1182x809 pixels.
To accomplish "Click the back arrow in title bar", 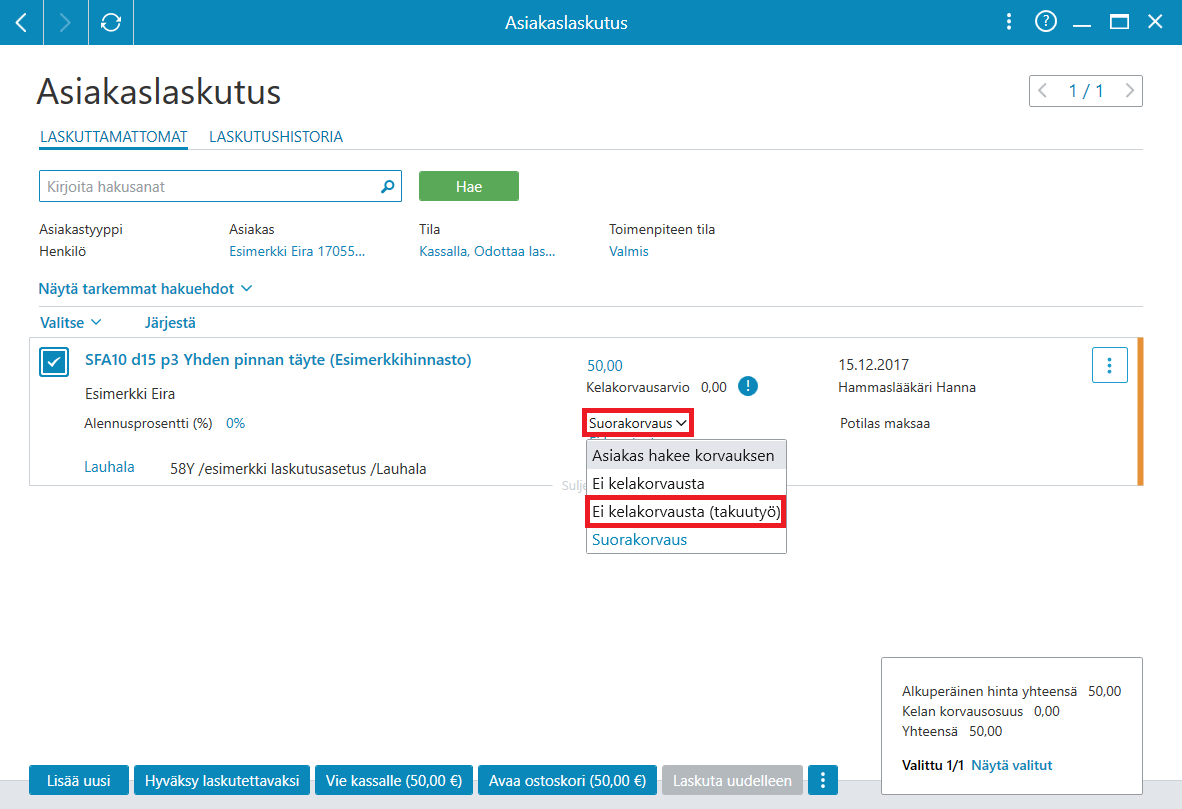I will point(21,23).
